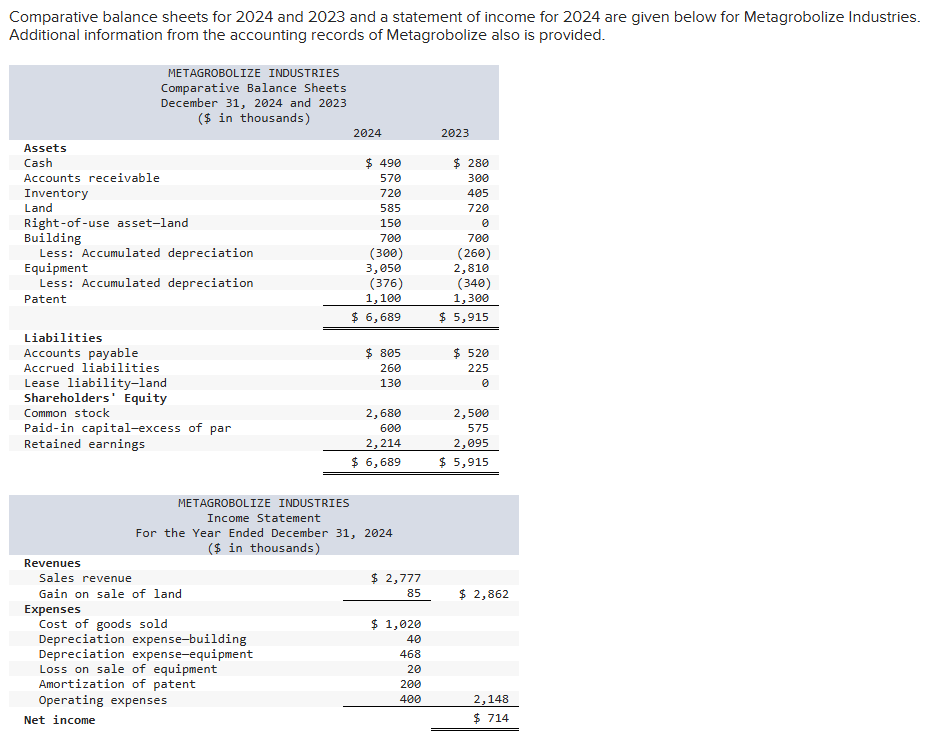Click the Accrued liabilities row
Viewport: 935px width, 732px height.
pos(89,367)
